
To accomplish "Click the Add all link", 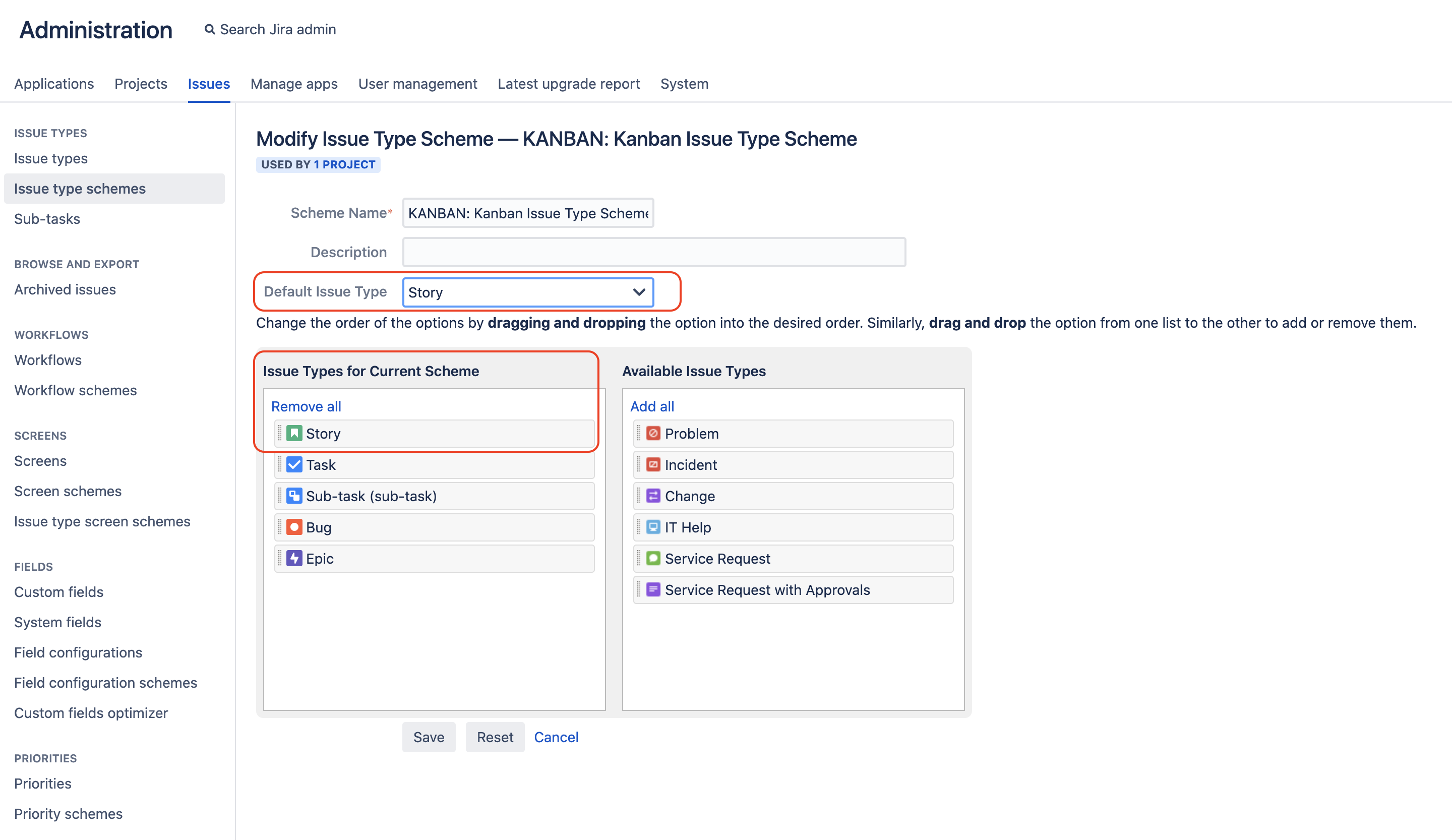I will point(652,406).
